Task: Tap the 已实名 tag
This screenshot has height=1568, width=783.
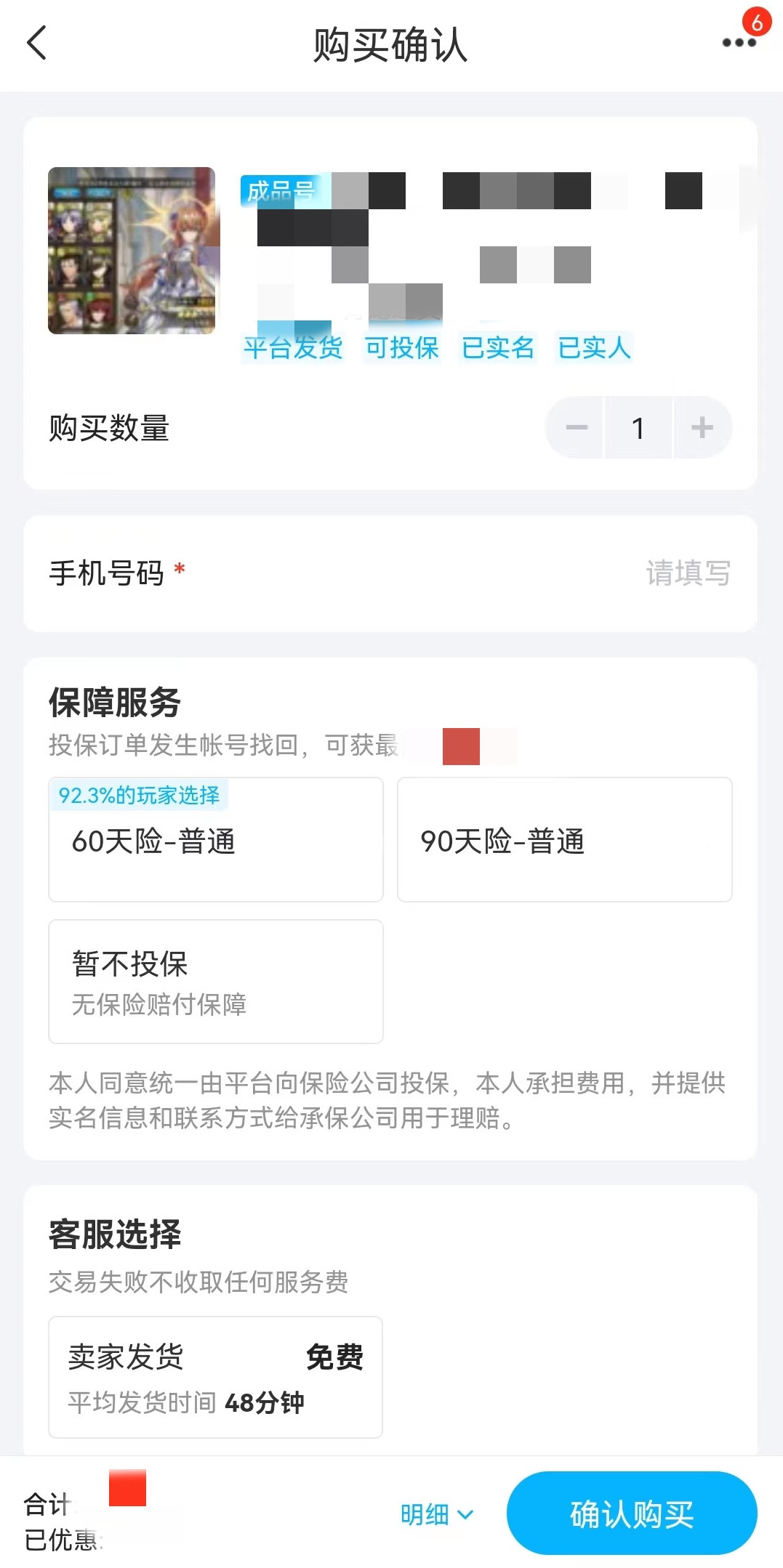Action: [498, 347]
